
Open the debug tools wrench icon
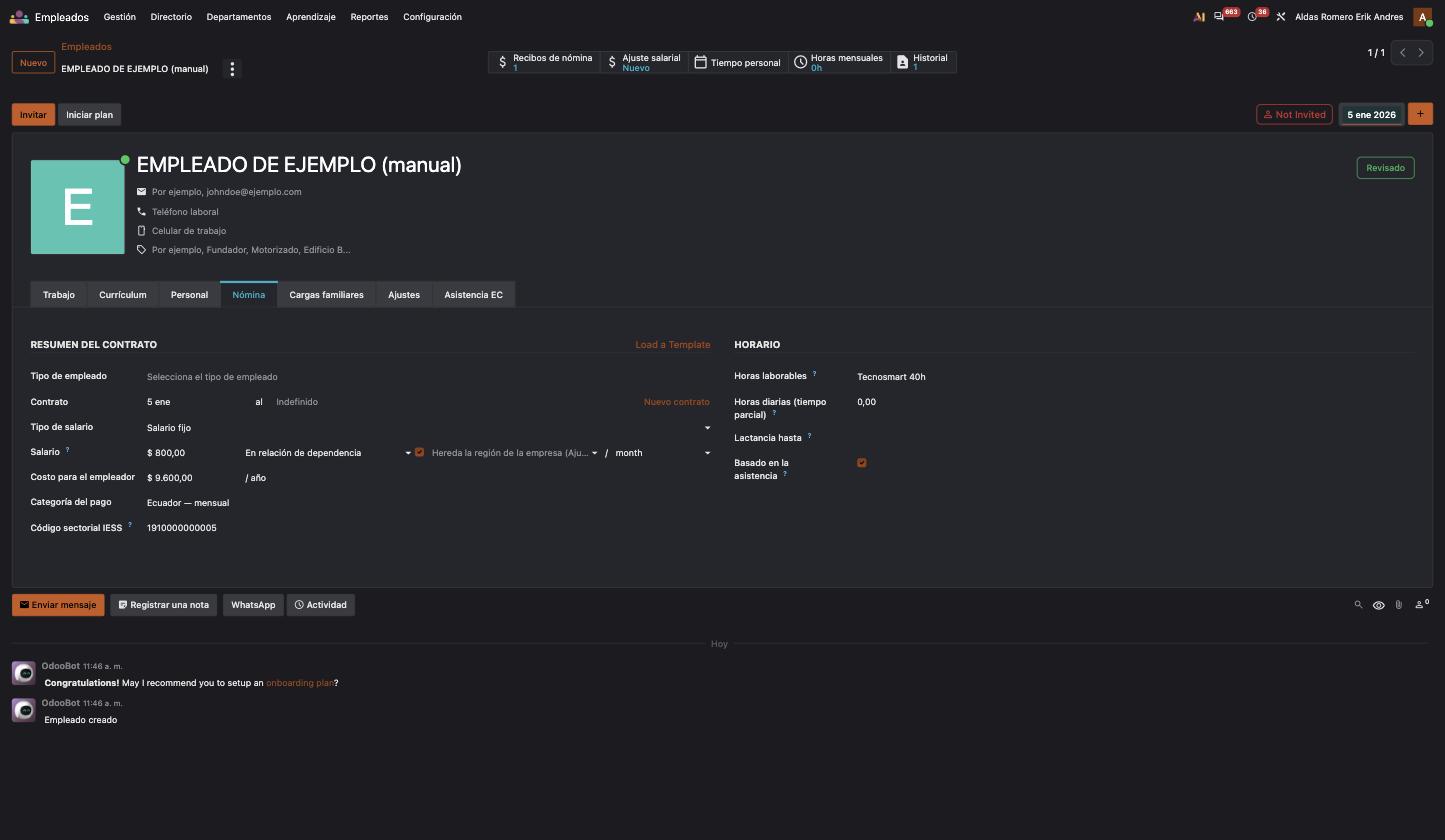[x=1280, y=17]
